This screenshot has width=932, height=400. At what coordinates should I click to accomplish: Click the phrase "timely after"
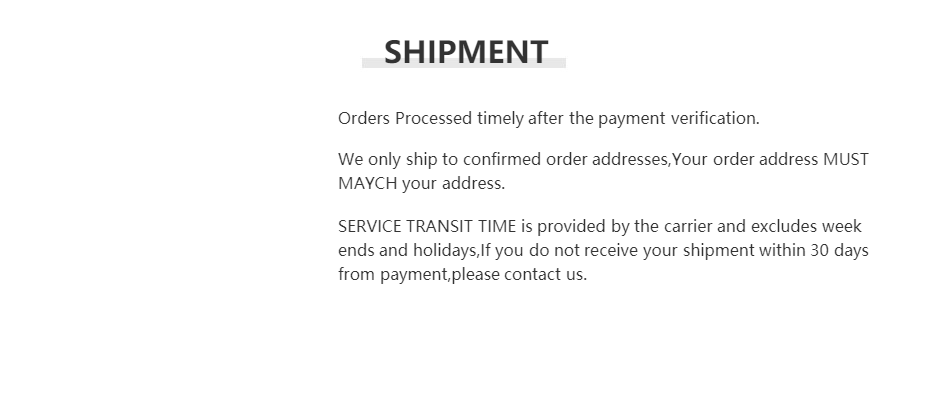520,118
